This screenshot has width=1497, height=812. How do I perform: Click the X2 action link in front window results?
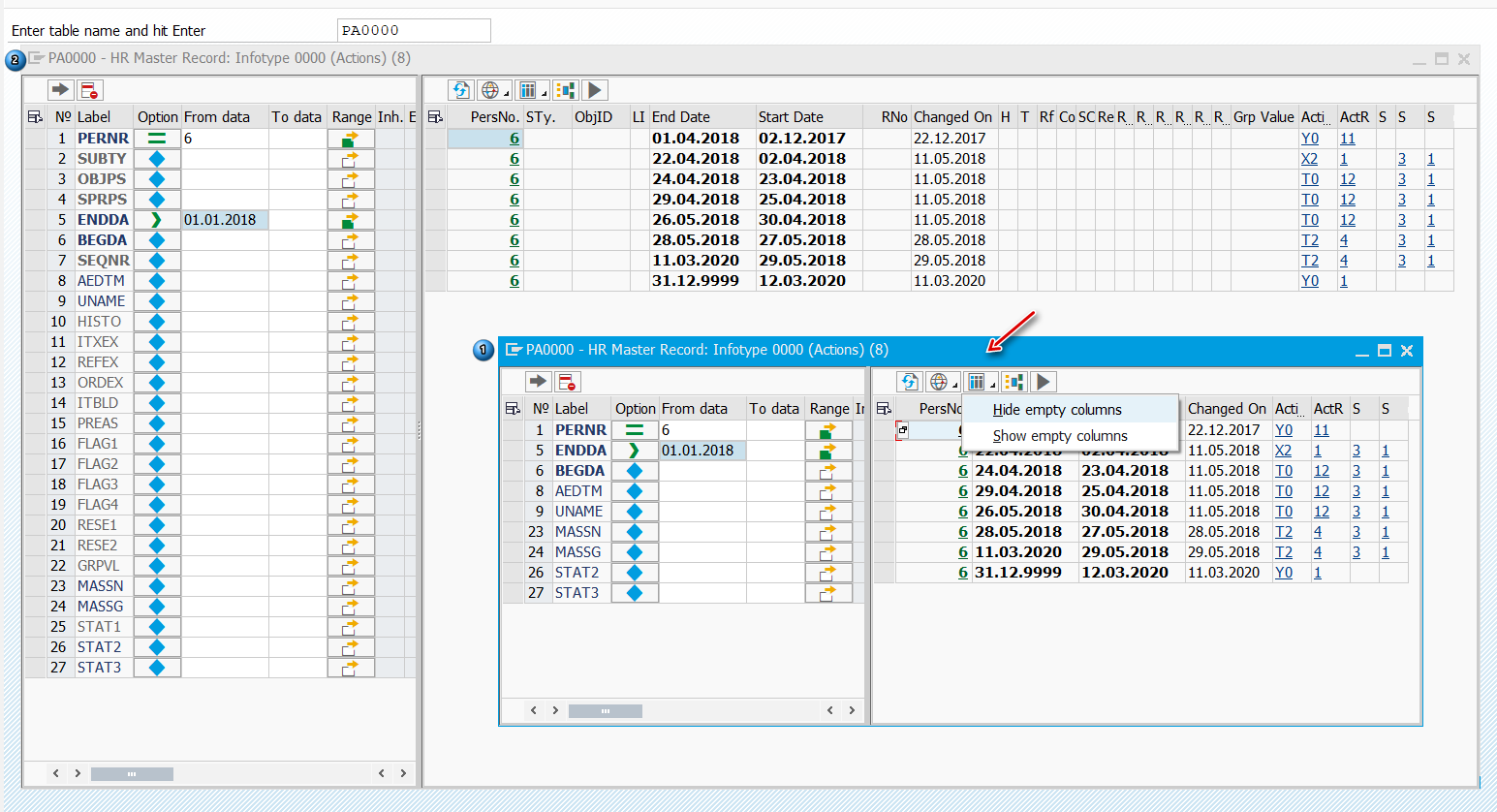(1284, 451)
